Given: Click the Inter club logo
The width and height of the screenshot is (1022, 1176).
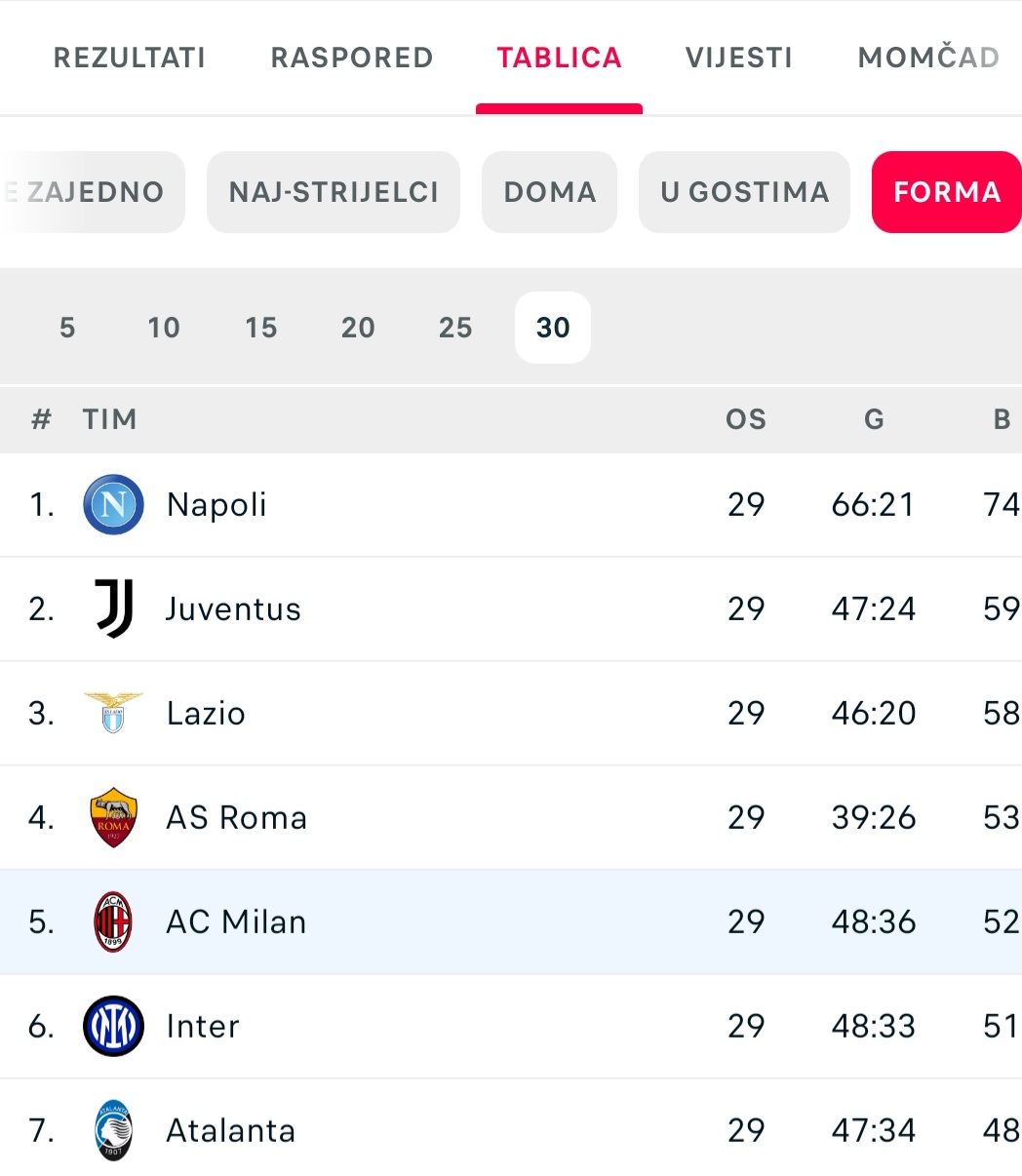Looking at the screenshot, I should [113, 1026].
